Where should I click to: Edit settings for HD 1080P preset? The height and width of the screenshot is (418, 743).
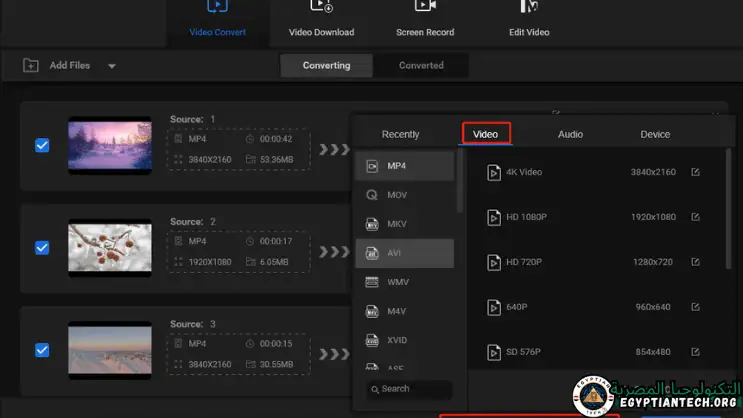(695, 217)
